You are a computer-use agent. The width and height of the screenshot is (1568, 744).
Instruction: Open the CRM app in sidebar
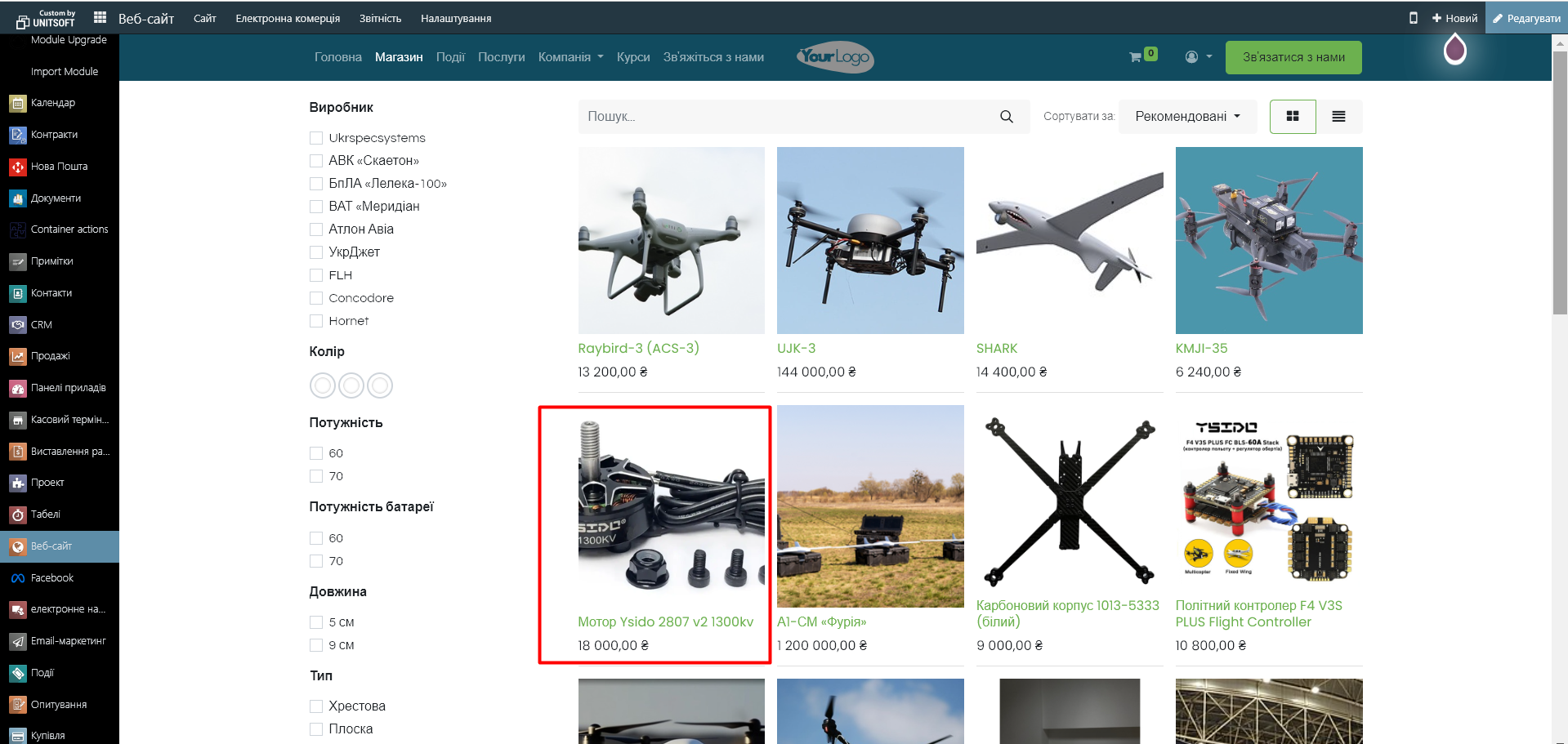coord(42,325)
